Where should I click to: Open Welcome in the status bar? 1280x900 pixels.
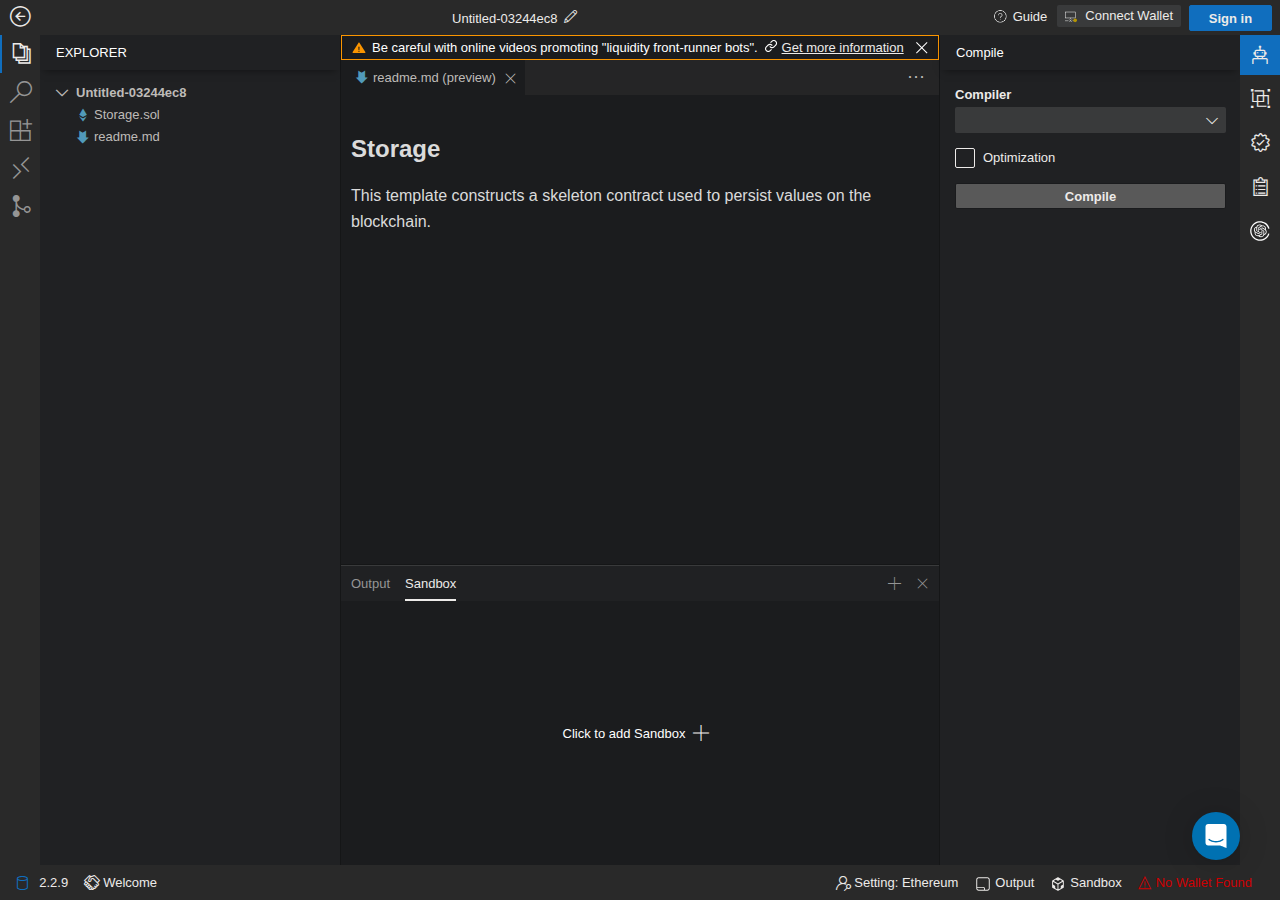121,882
